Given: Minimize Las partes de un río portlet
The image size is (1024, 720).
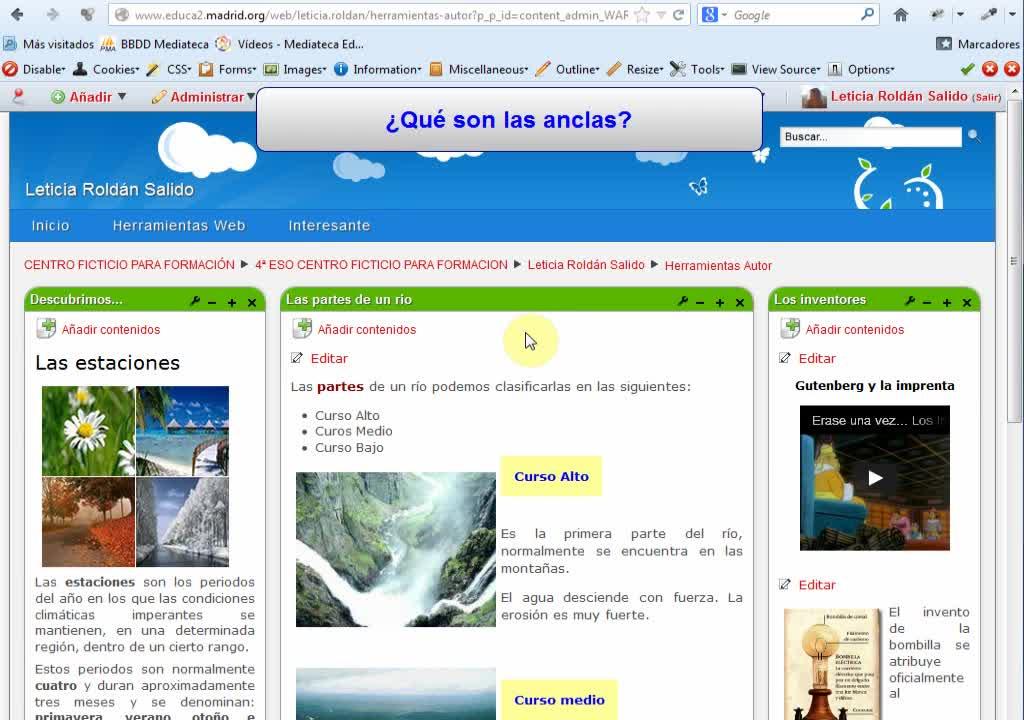Looking at the screenshot, I should [x=700, y=303].
